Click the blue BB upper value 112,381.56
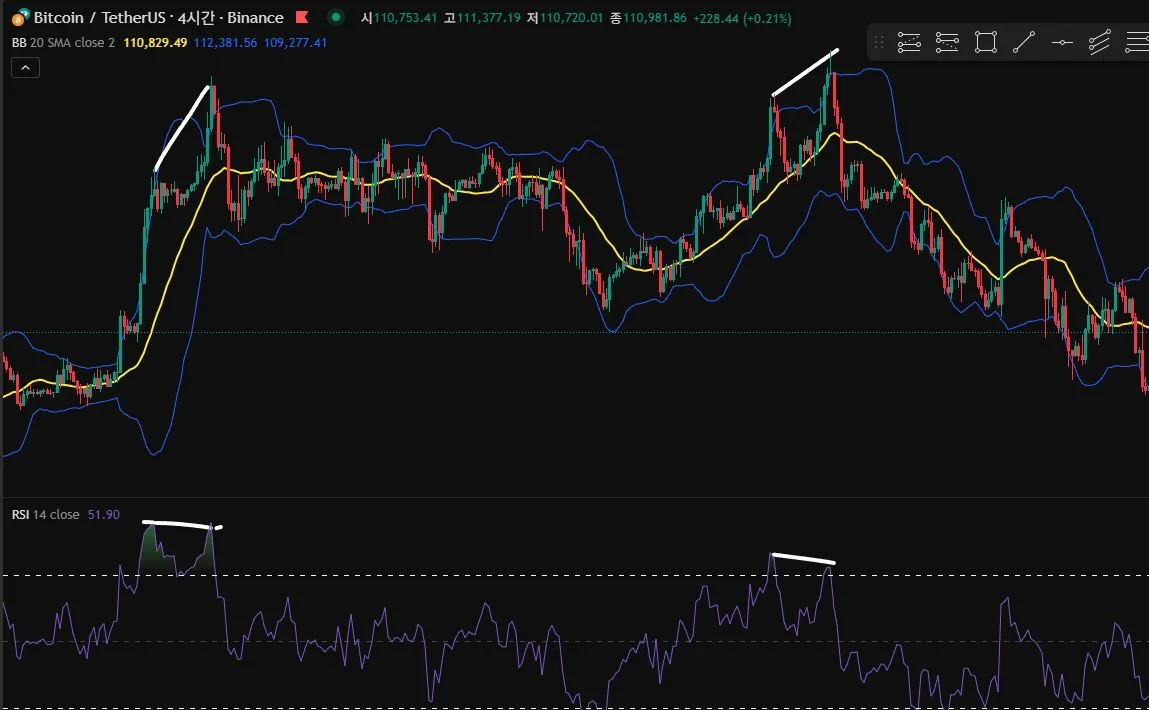1149x710 pixels. (225, 42)
